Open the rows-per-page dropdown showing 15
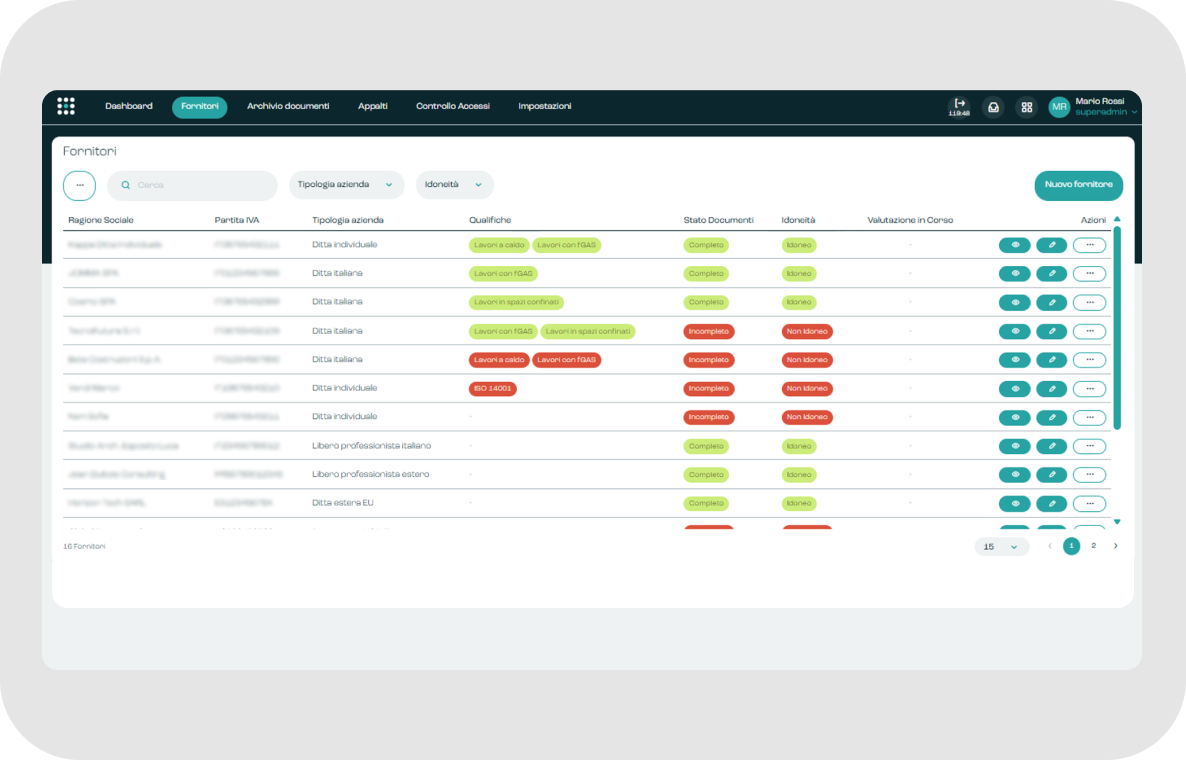 [x=1001, y=547]
